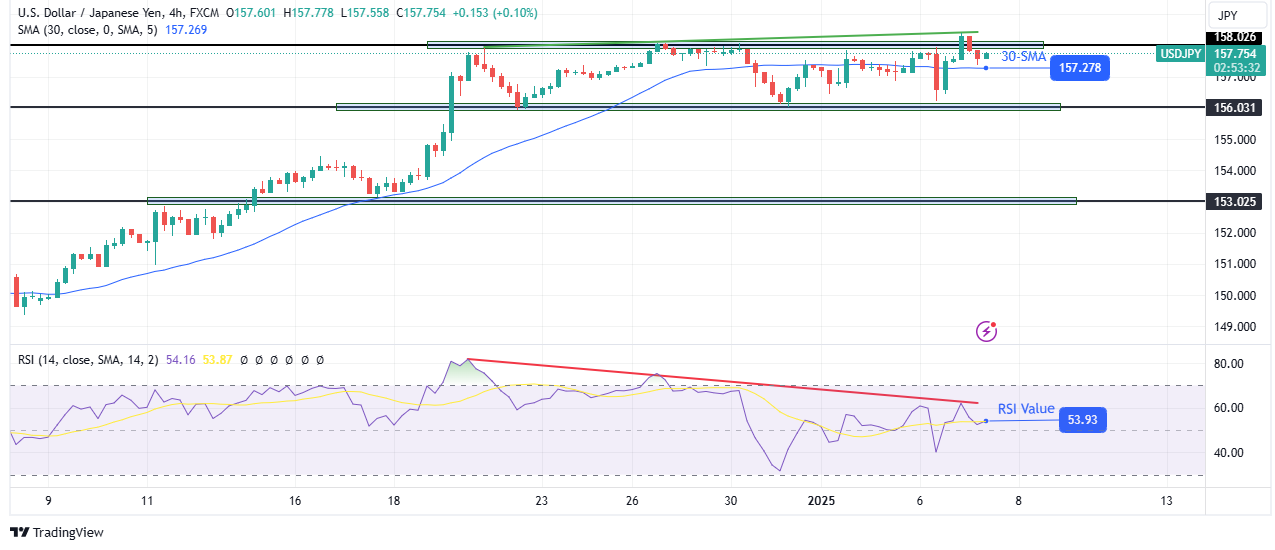Screen dimensions: 1275x550
Task: Select the green trendline above price highs
Action: coord(732,38)
